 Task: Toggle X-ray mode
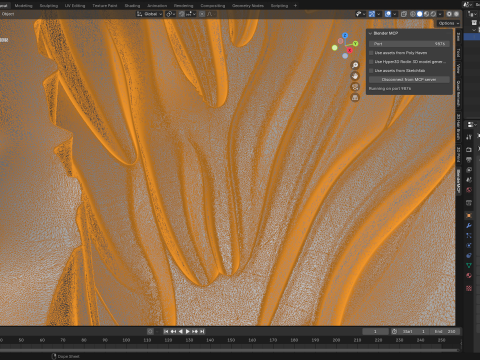pos(404,14)
